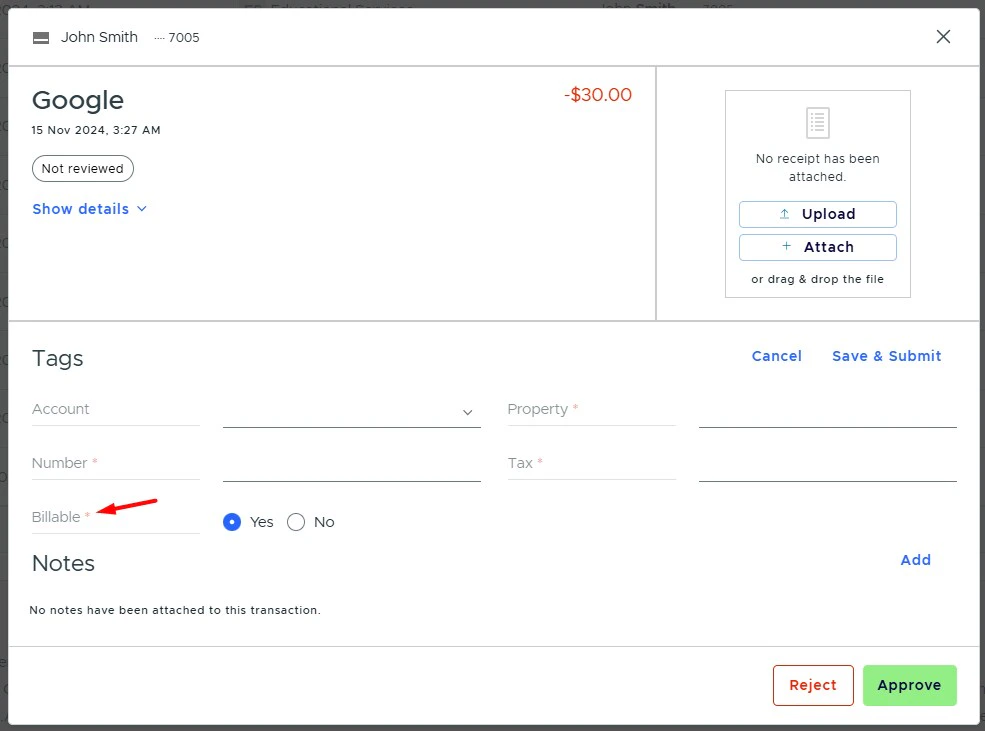This screenshot has width=985, height=731.
Task: Click the Not reviewed status badge
Action: pos(82,168)
